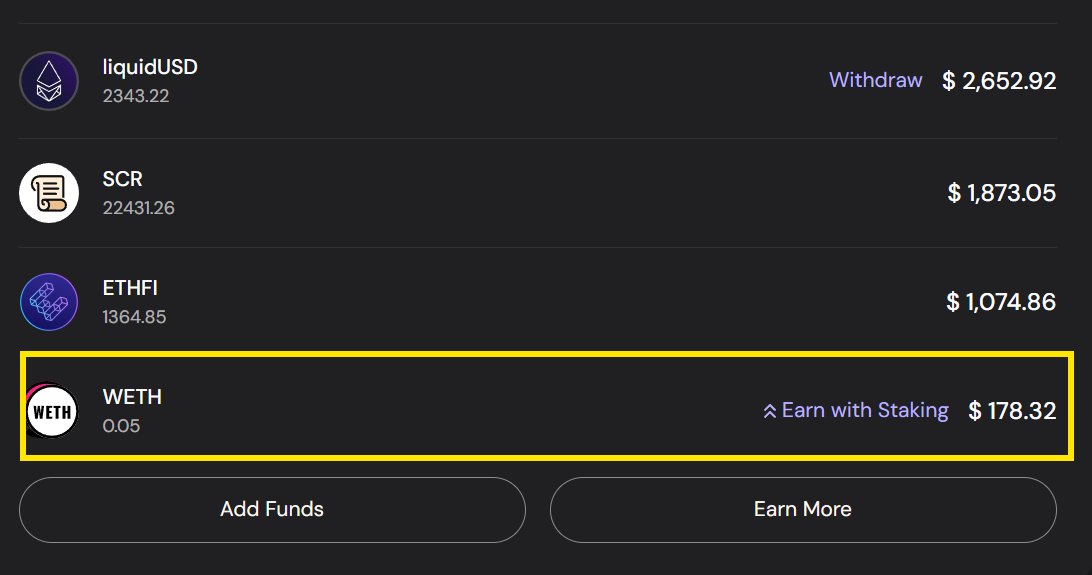Click the liquidUSD token icon
Viewport: 1092px width, 575px height.
coord(49,81)
